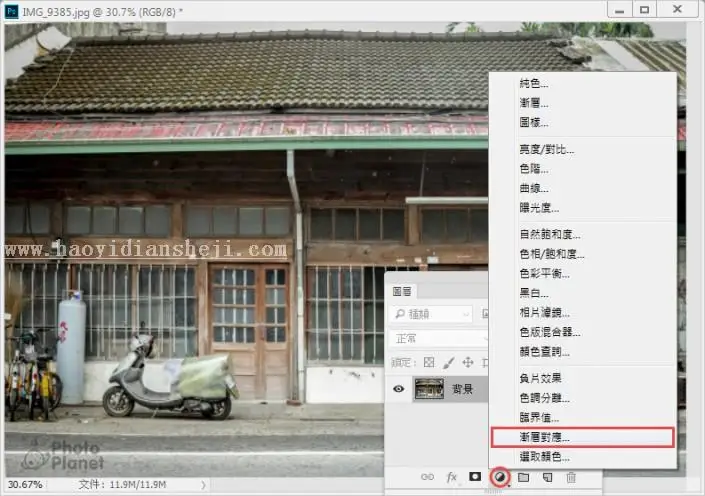Add a layer mask with mask icon

tap(475, 477)
